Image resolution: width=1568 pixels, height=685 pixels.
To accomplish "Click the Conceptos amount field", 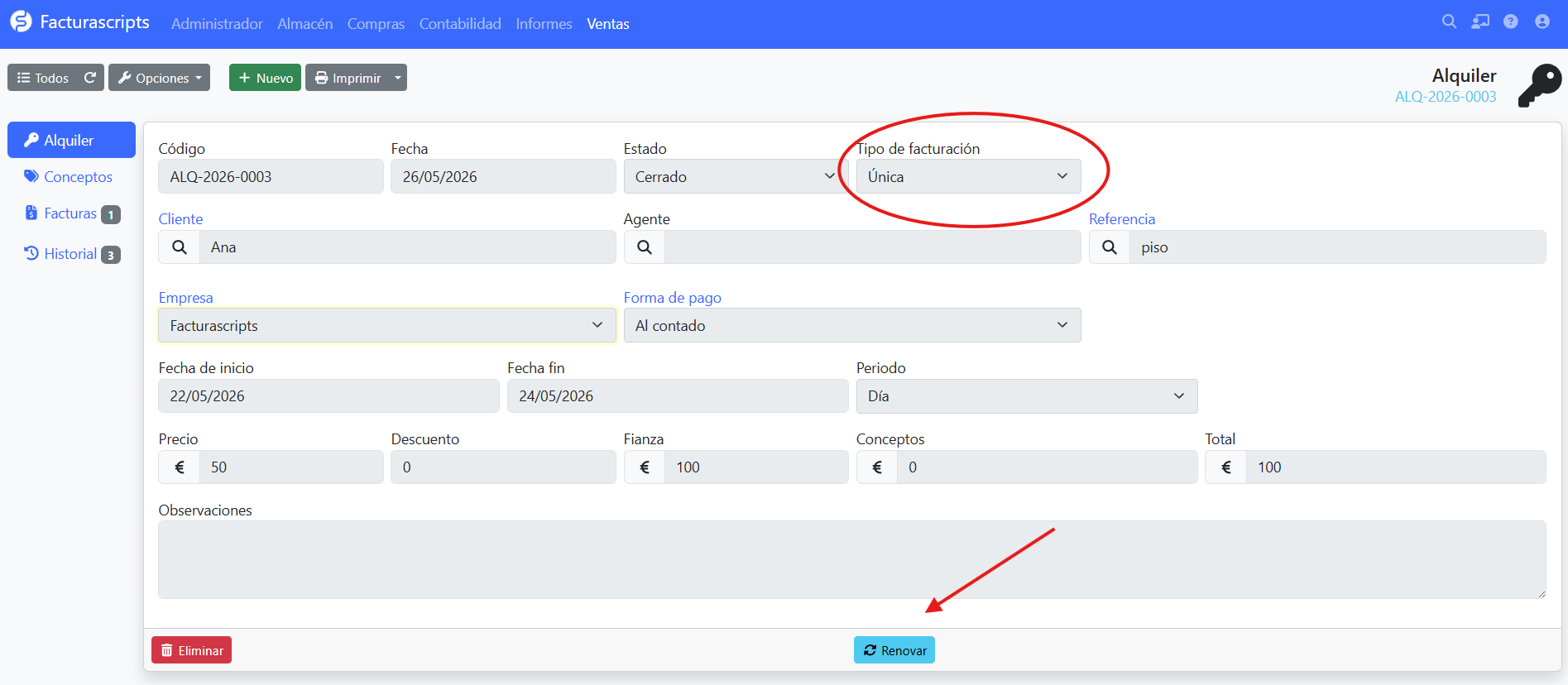I will tap(1047, 467).
